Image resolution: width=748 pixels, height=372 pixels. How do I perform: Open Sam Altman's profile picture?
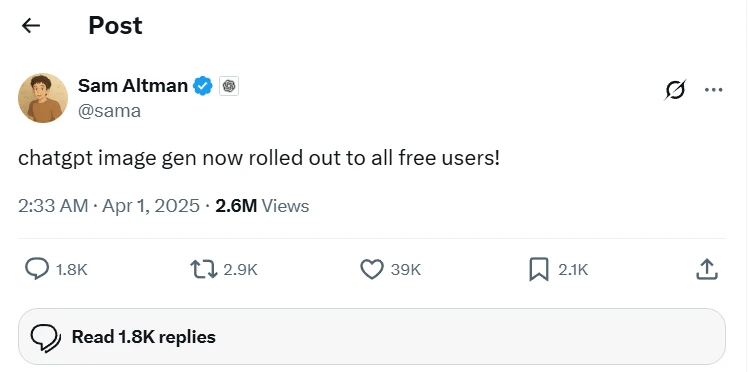click(43, 98)
